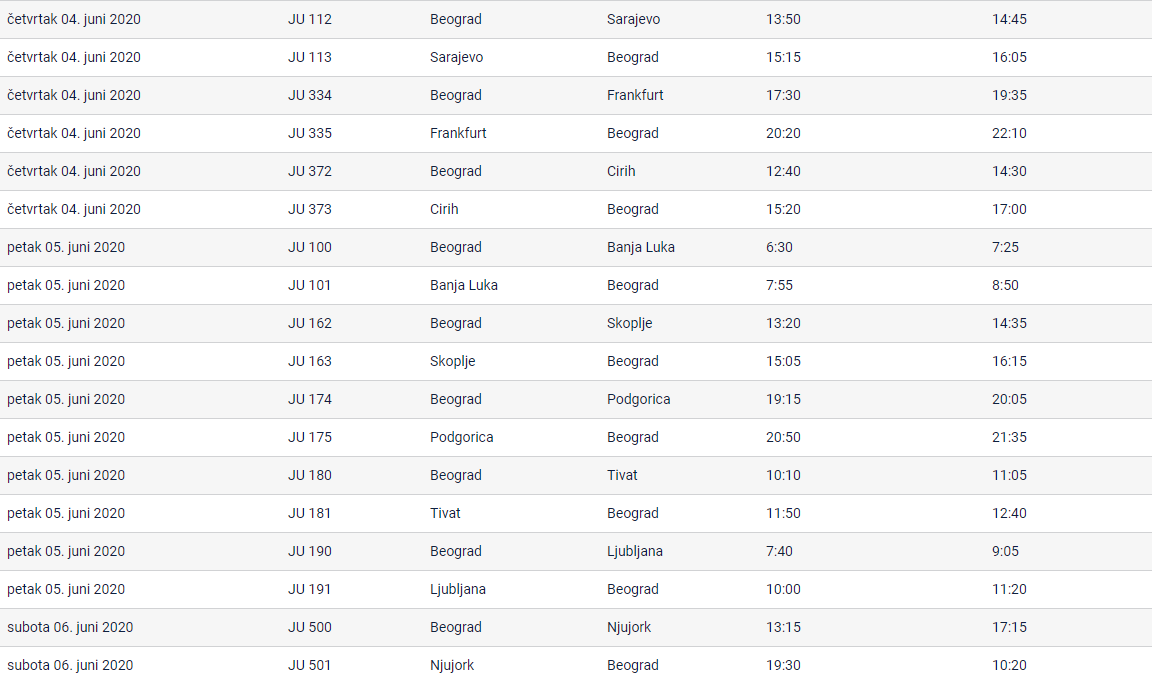Click the Banja Luka destination in the JU 100 row
Image resolution: width=1152 pixels, height=684 pixels.
click(x=641, y=247)
